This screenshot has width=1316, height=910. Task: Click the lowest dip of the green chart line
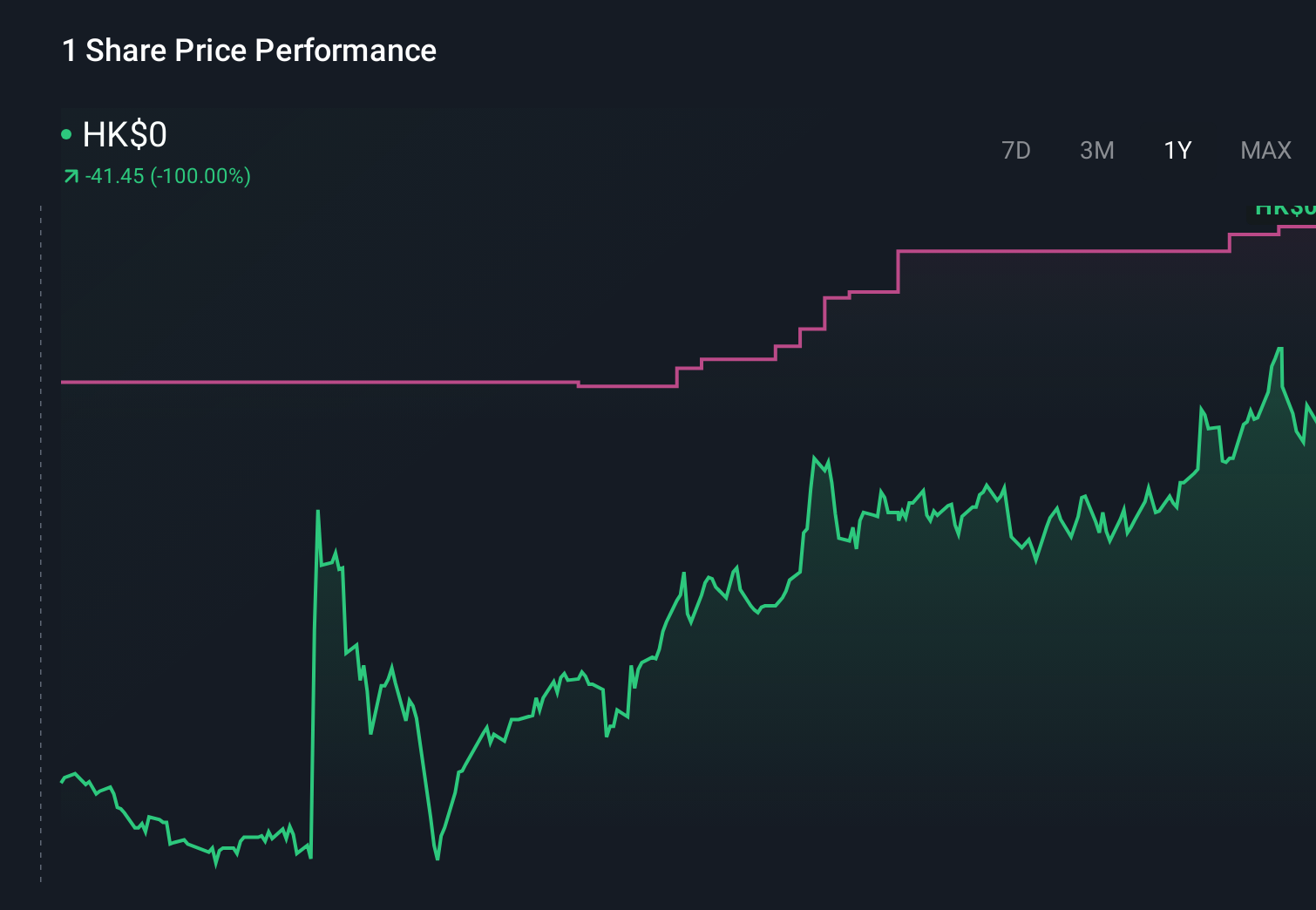pyautogui.click(x=436, y=860)
